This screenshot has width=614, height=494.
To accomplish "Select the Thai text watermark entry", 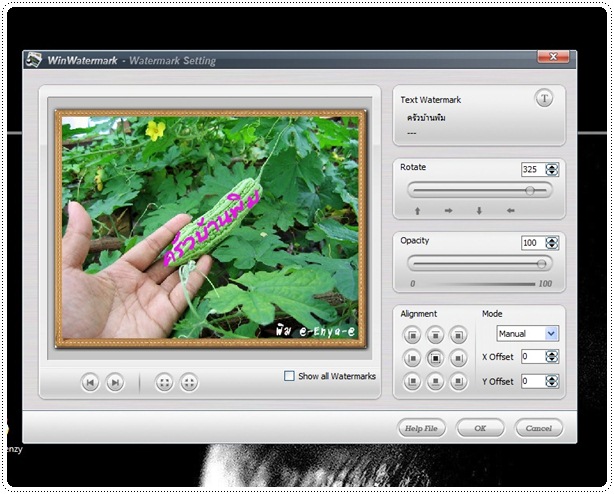I will (426, 118).
